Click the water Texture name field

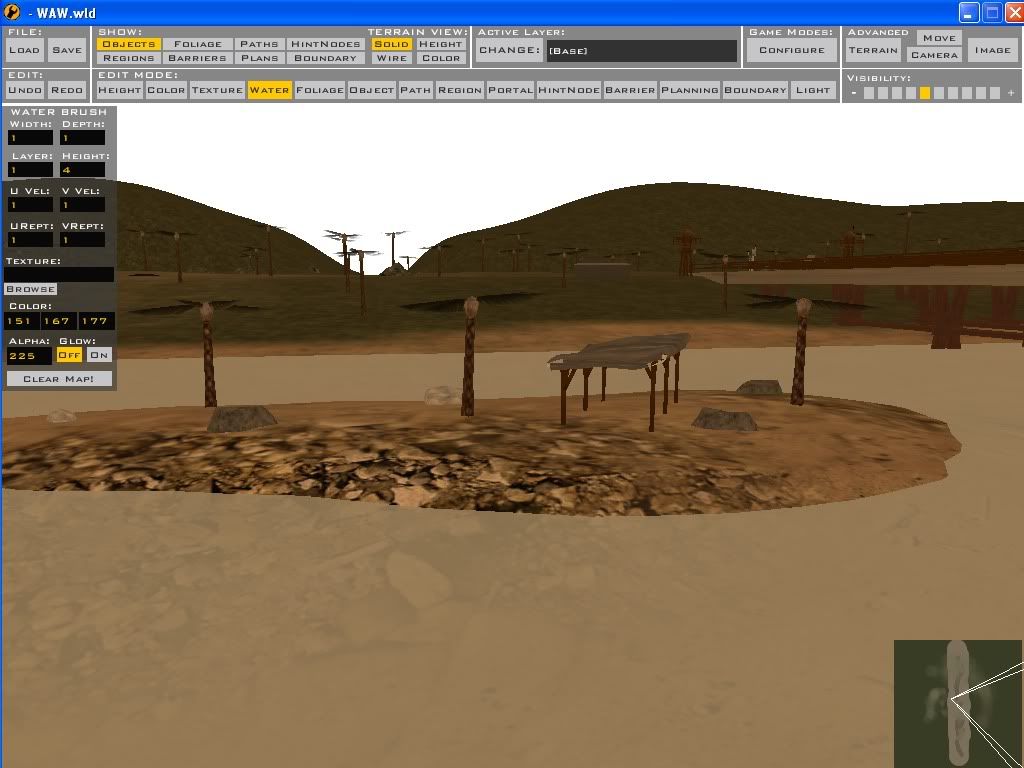(x=59, y=274)
